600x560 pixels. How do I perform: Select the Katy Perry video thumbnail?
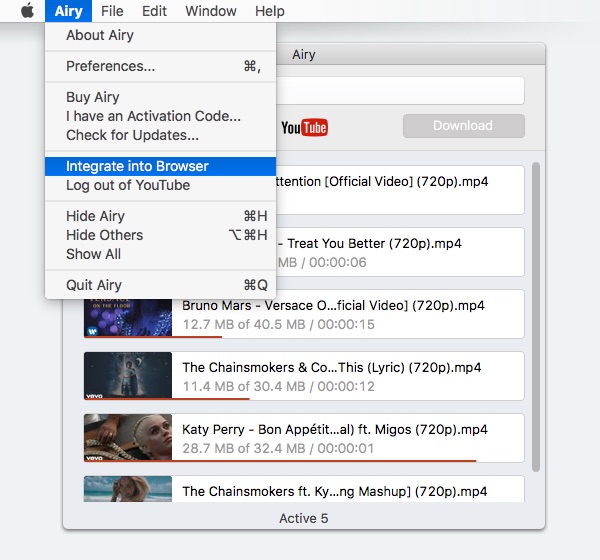128,438
